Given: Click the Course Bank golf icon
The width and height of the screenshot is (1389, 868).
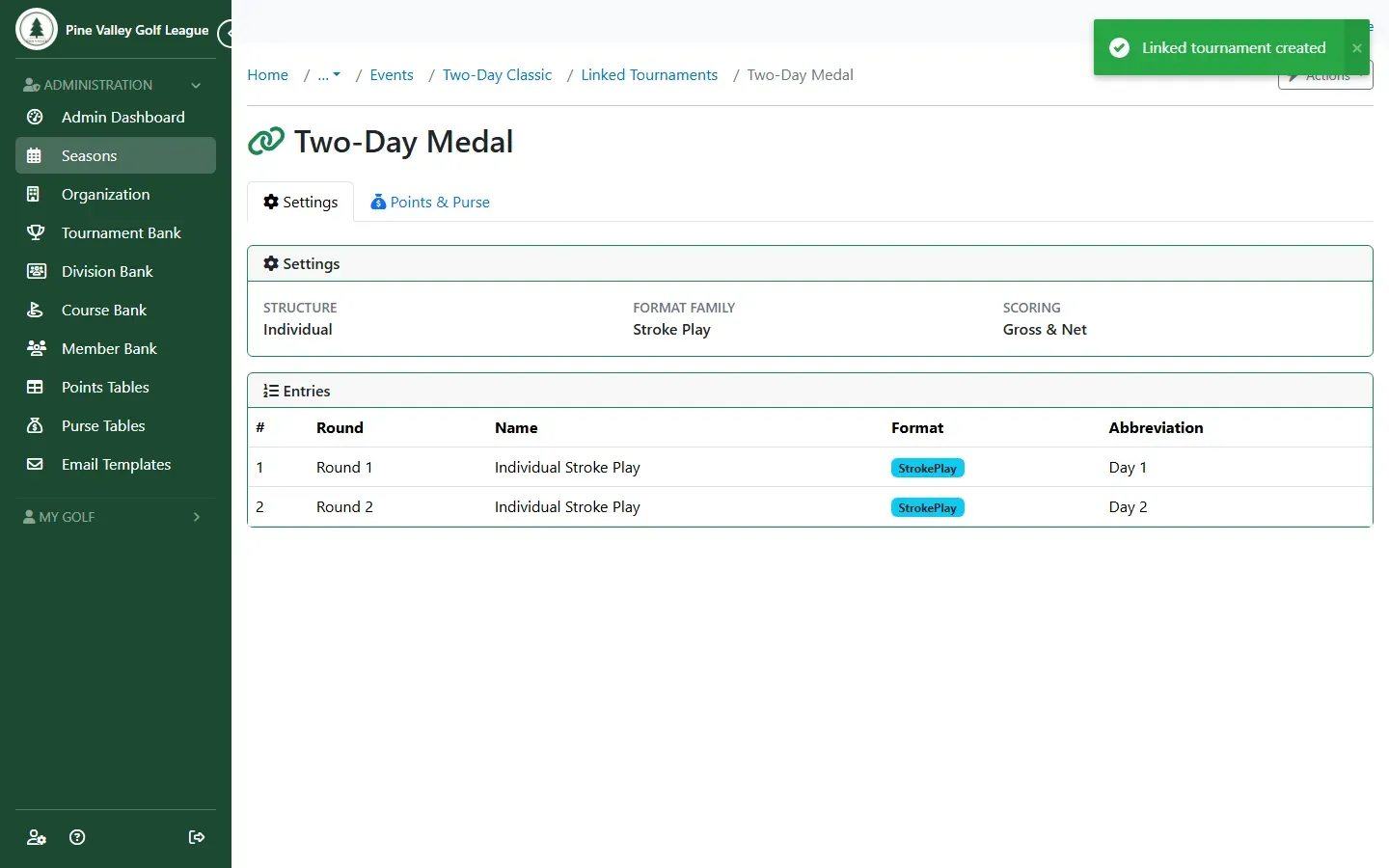Looking at the screenshot, I should pyautogui.click(x=35, y=310).
